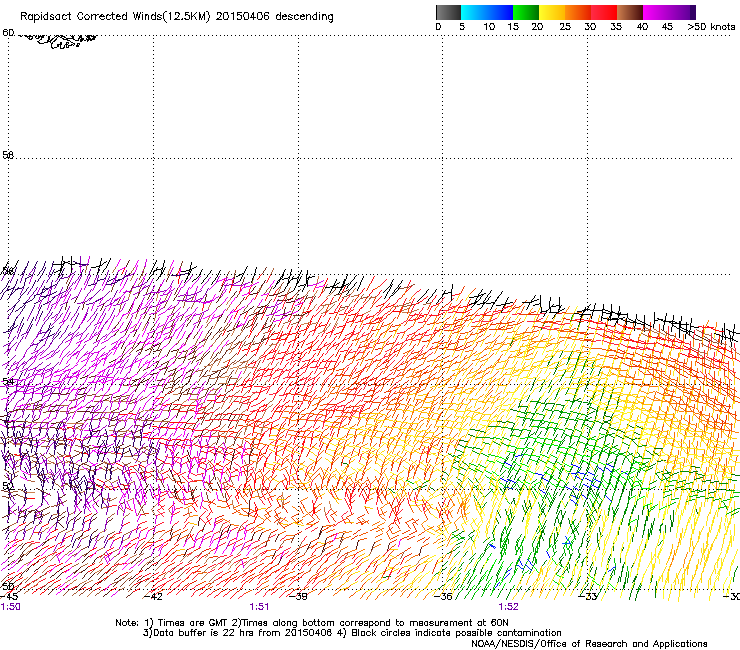Click the cyan-blue 5-15 knots legend swatch
Viewport: 740px width, 650px height.
click(487, 12)
